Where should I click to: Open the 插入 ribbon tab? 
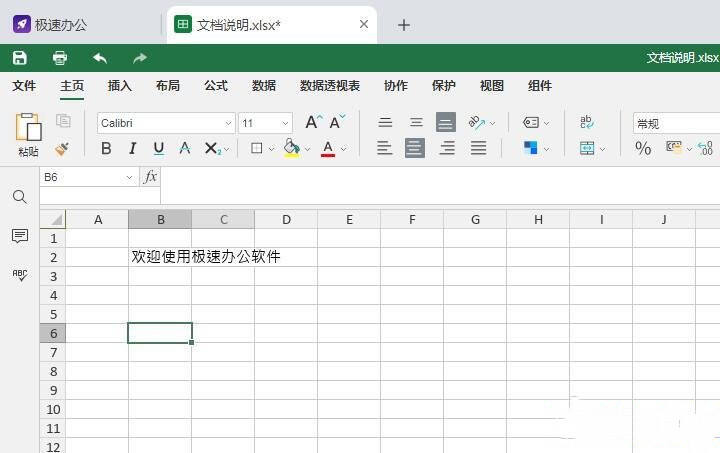click(119, 86)
